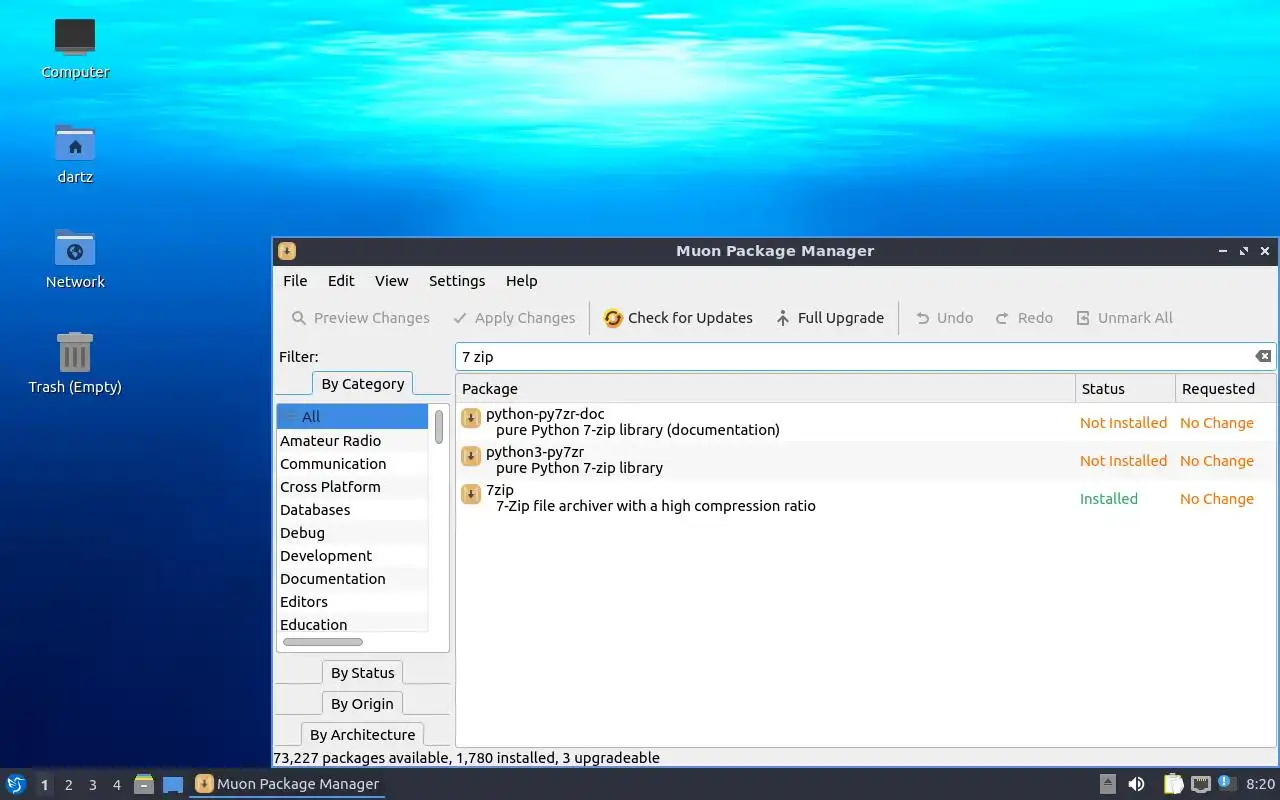Start a Full Upgrade
Viewport: 1280px width, 800px height.
(830, 318)
